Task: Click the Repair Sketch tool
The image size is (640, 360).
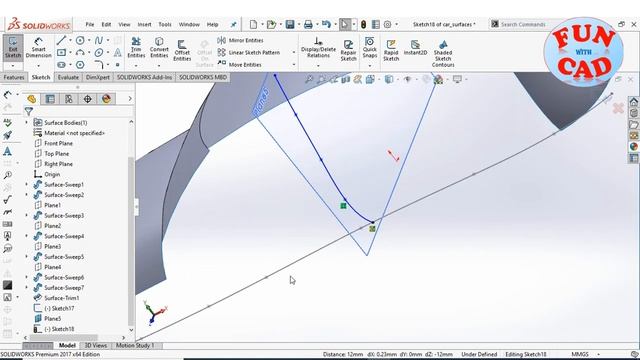Action: tap(349, 51)
